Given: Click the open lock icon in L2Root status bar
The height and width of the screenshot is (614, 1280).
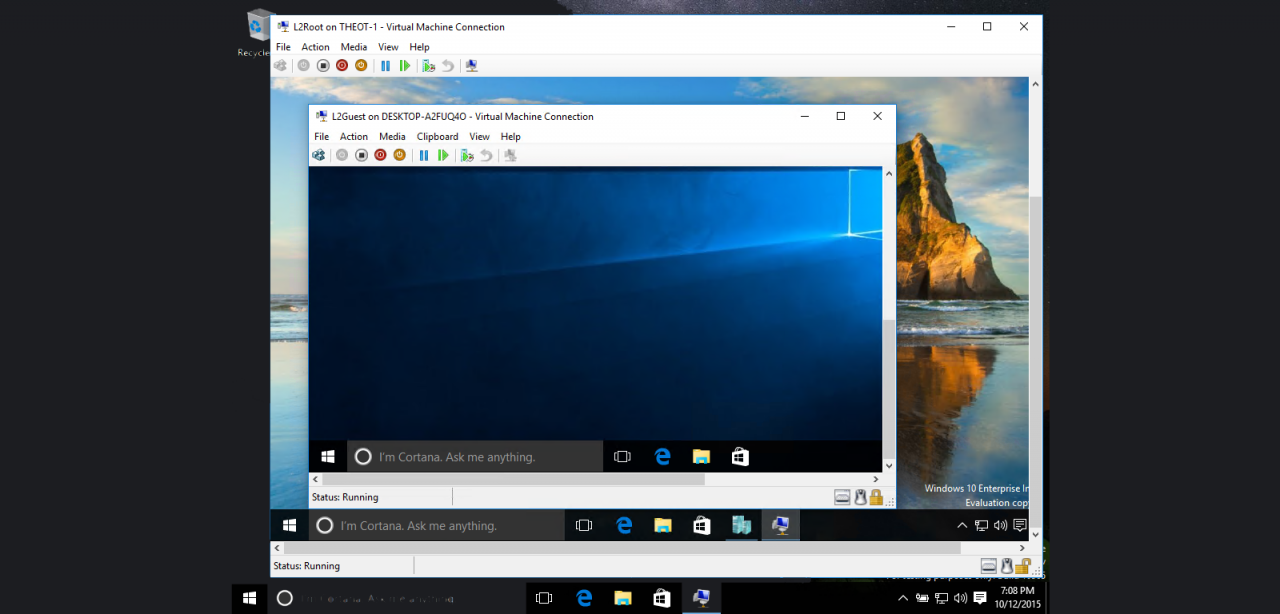Looking at the screenshot, I should pyautogui.click(x=1021, y=566).
